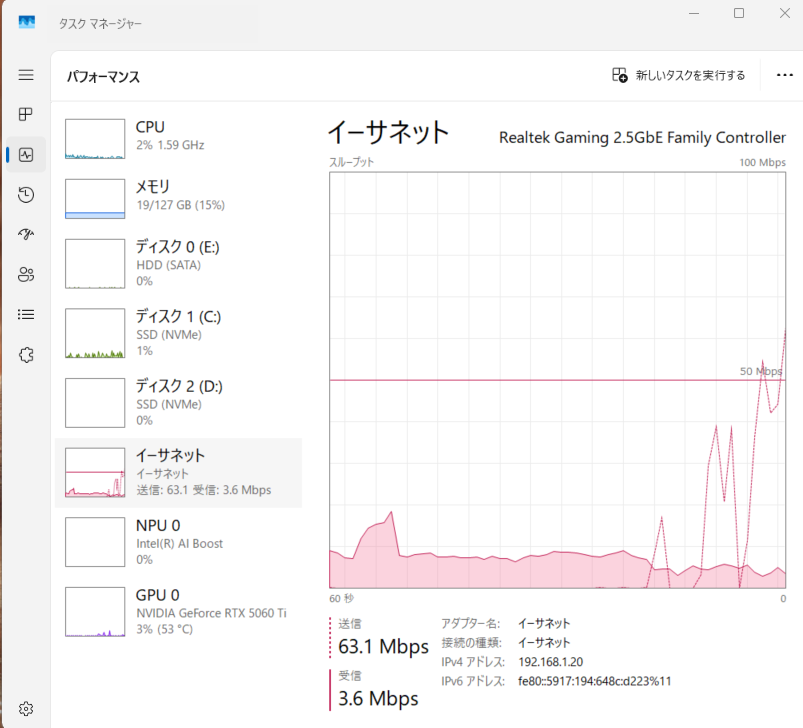Open the Processes page in the sidebar
The width and height of the screenshot is (803, 728).
point(25,114)
